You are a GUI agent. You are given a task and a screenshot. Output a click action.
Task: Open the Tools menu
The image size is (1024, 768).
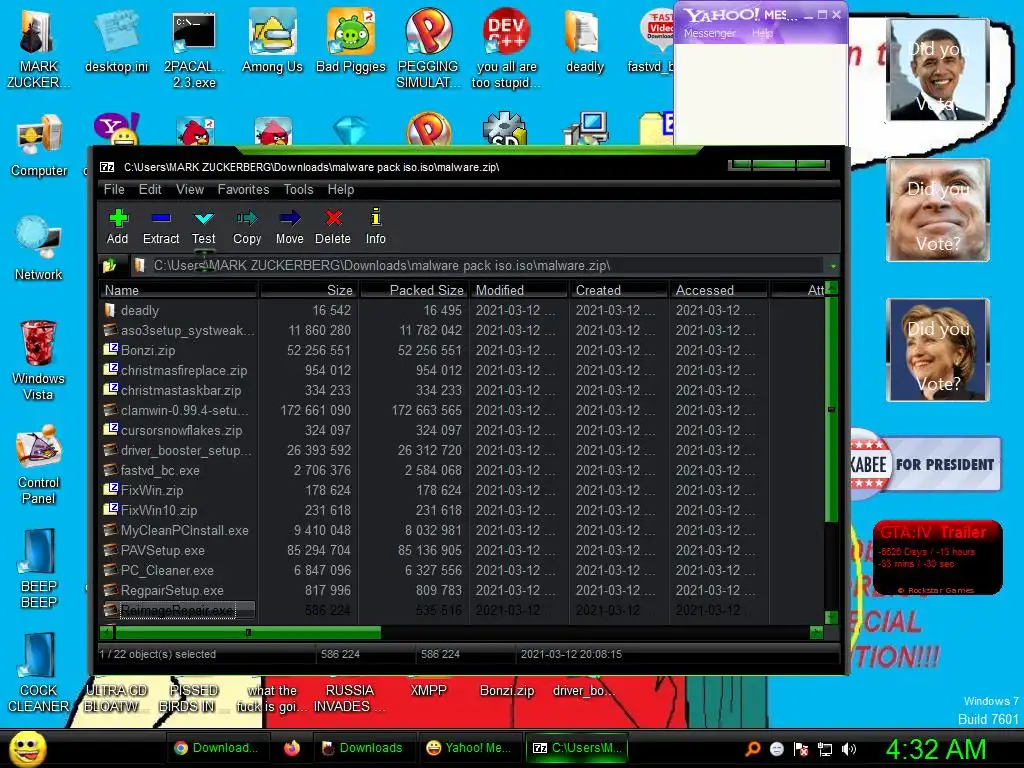click(x=298, y=189)
